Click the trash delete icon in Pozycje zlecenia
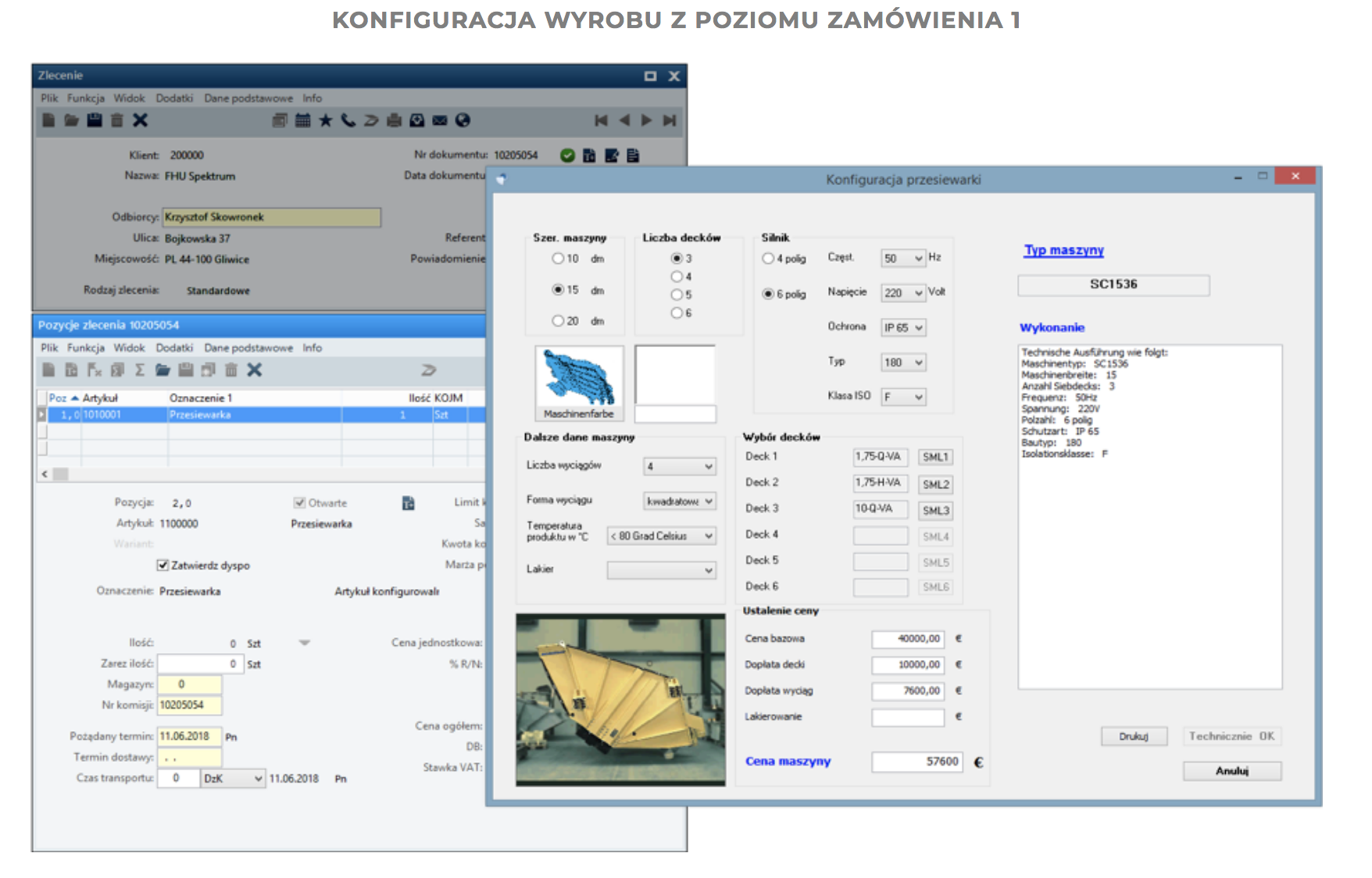 (230, 371)
